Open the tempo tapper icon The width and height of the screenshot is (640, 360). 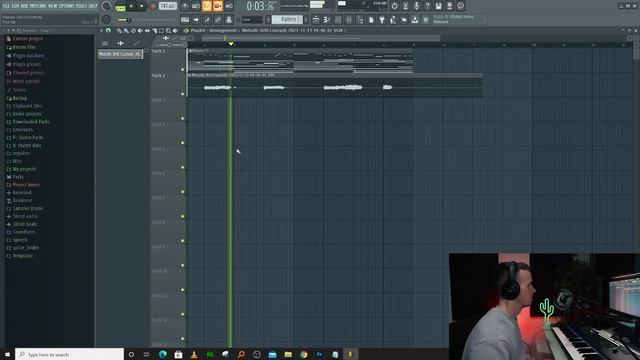(393, 20)
